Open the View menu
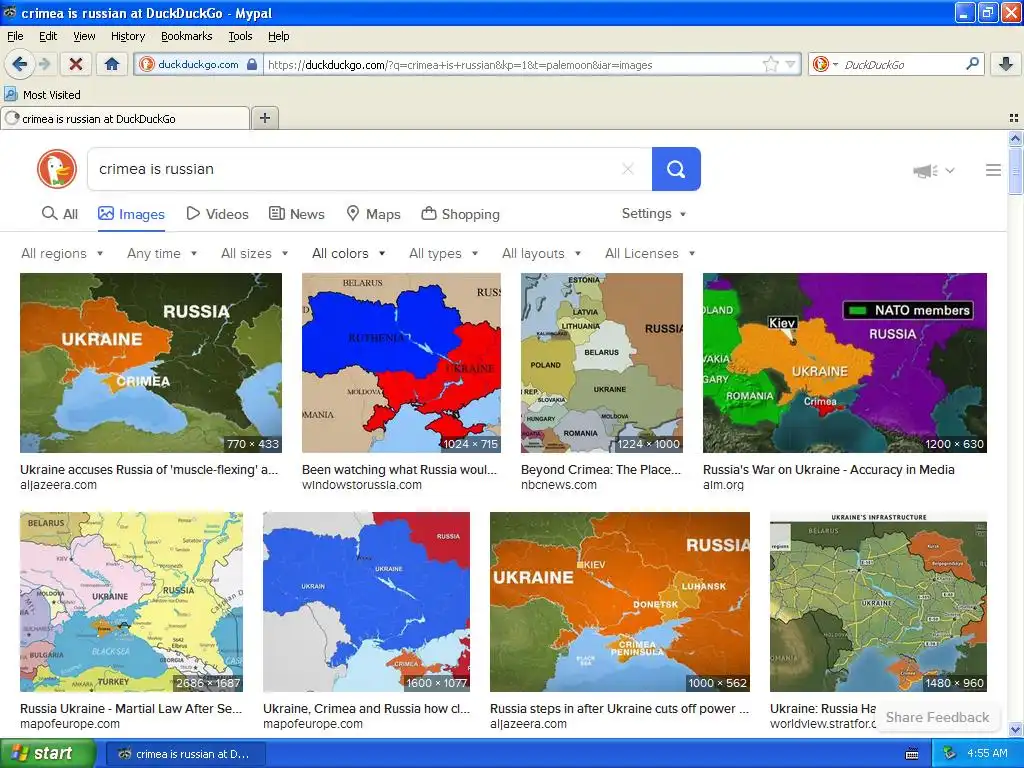The height and width of the screenshot is (768, 1024). (x=84, y=36)
